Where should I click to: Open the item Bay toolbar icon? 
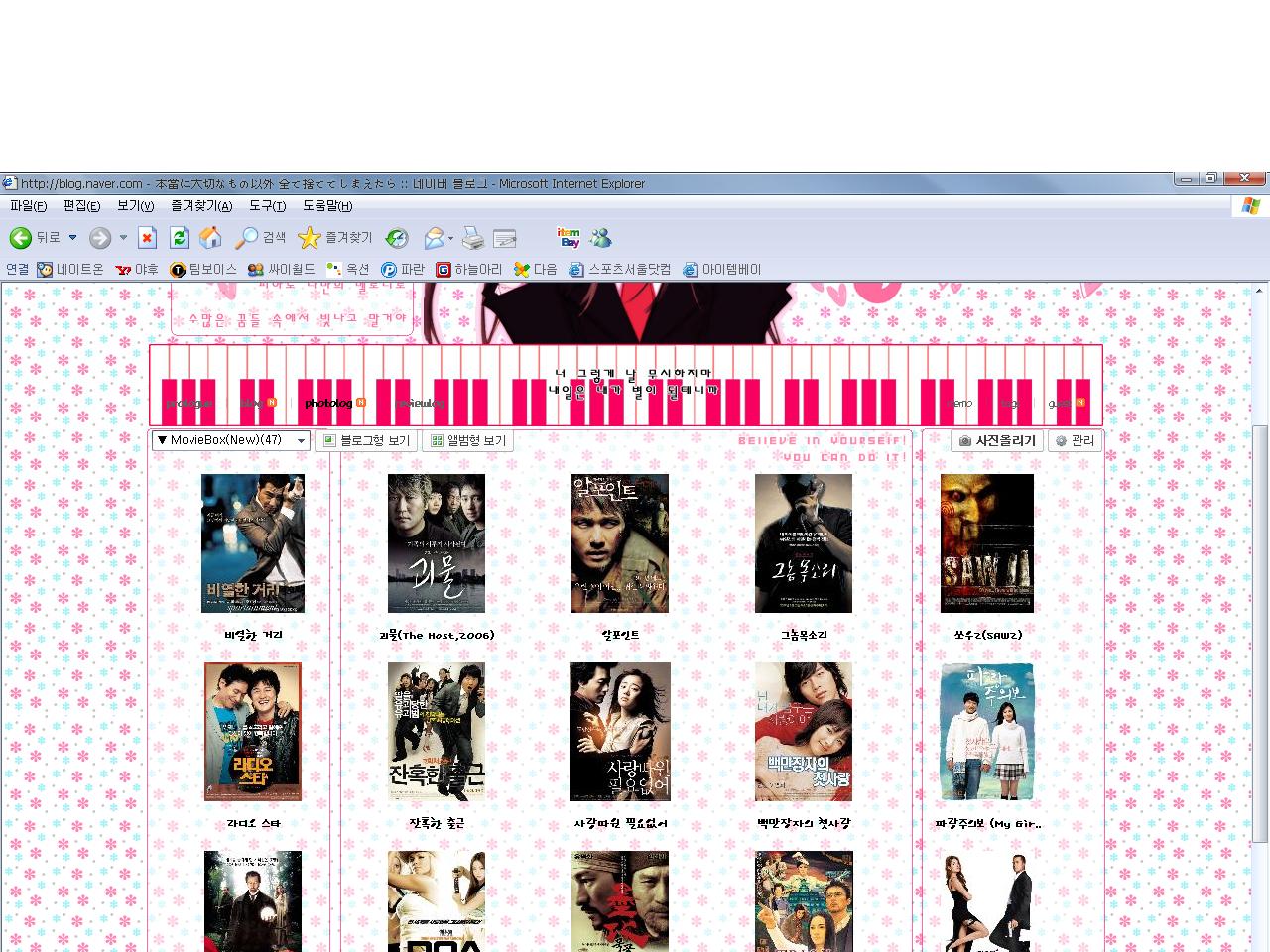[x=570, y=238]
